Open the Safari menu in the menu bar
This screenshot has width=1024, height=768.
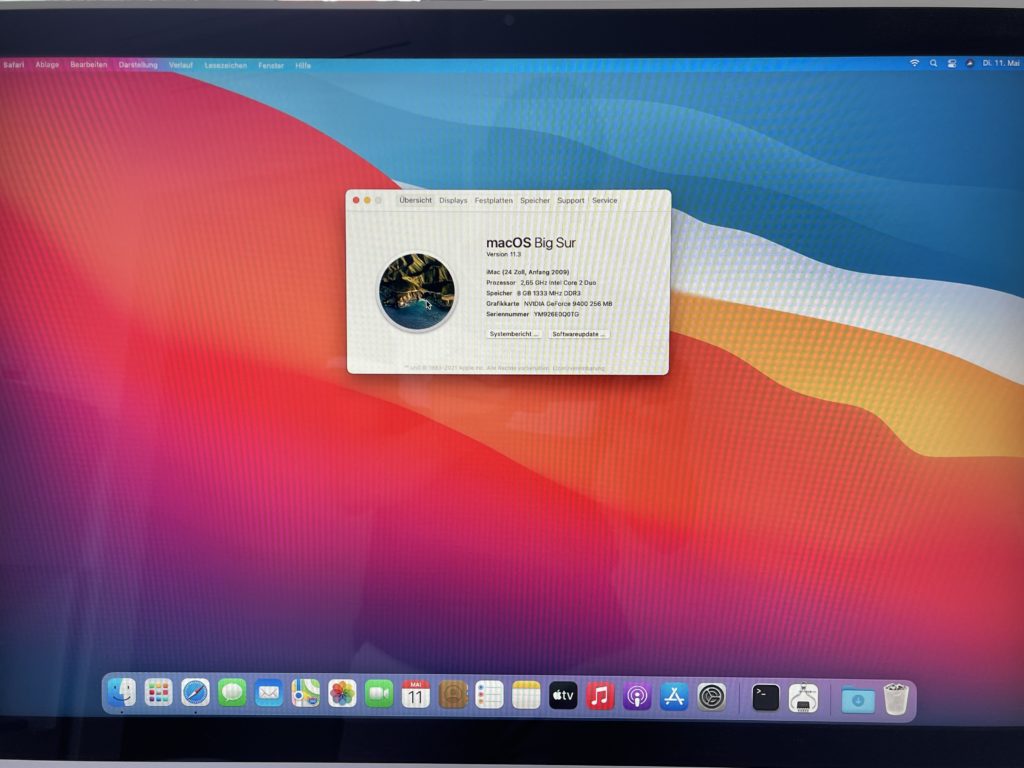click(x=13, y=65)
